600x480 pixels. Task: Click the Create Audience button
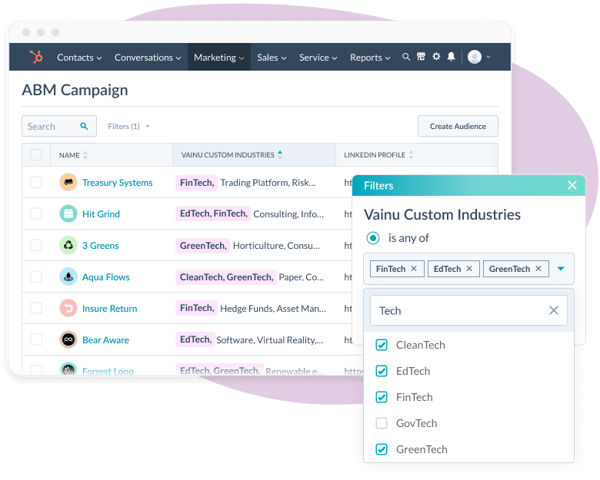click(x=457, y=126)
